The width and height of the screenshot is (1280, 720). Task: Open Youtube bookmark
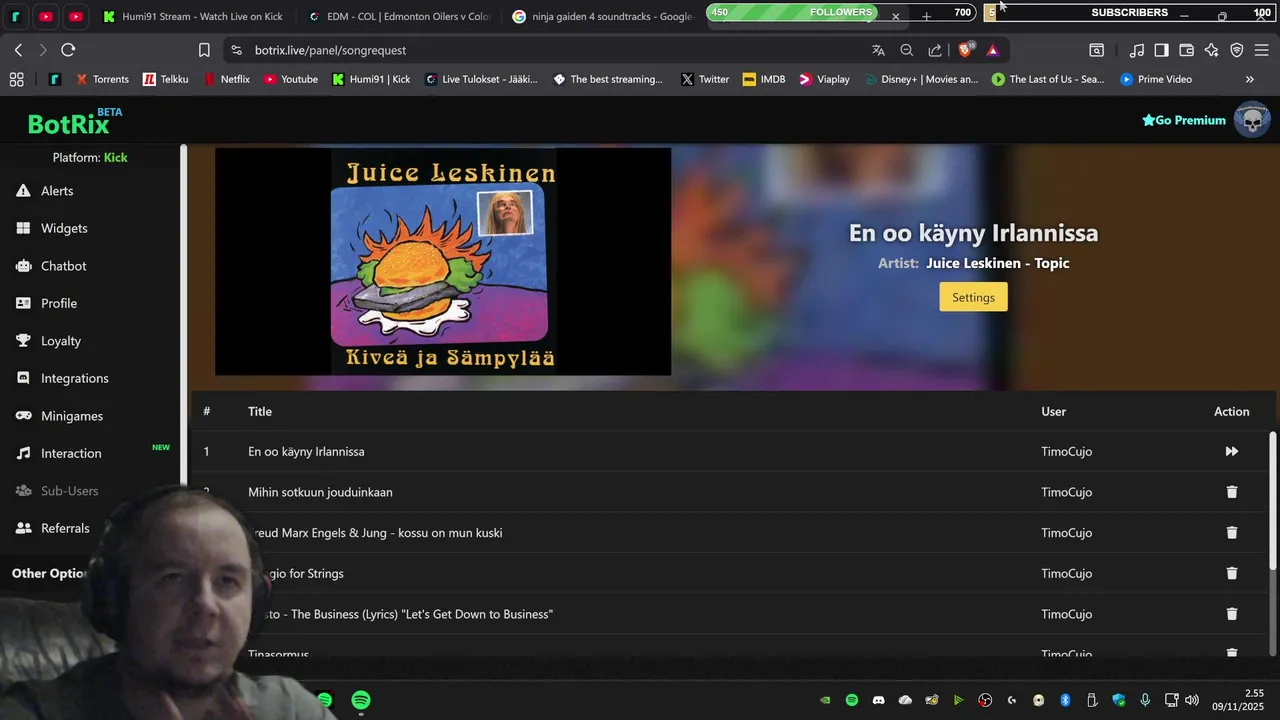[290, 79]
